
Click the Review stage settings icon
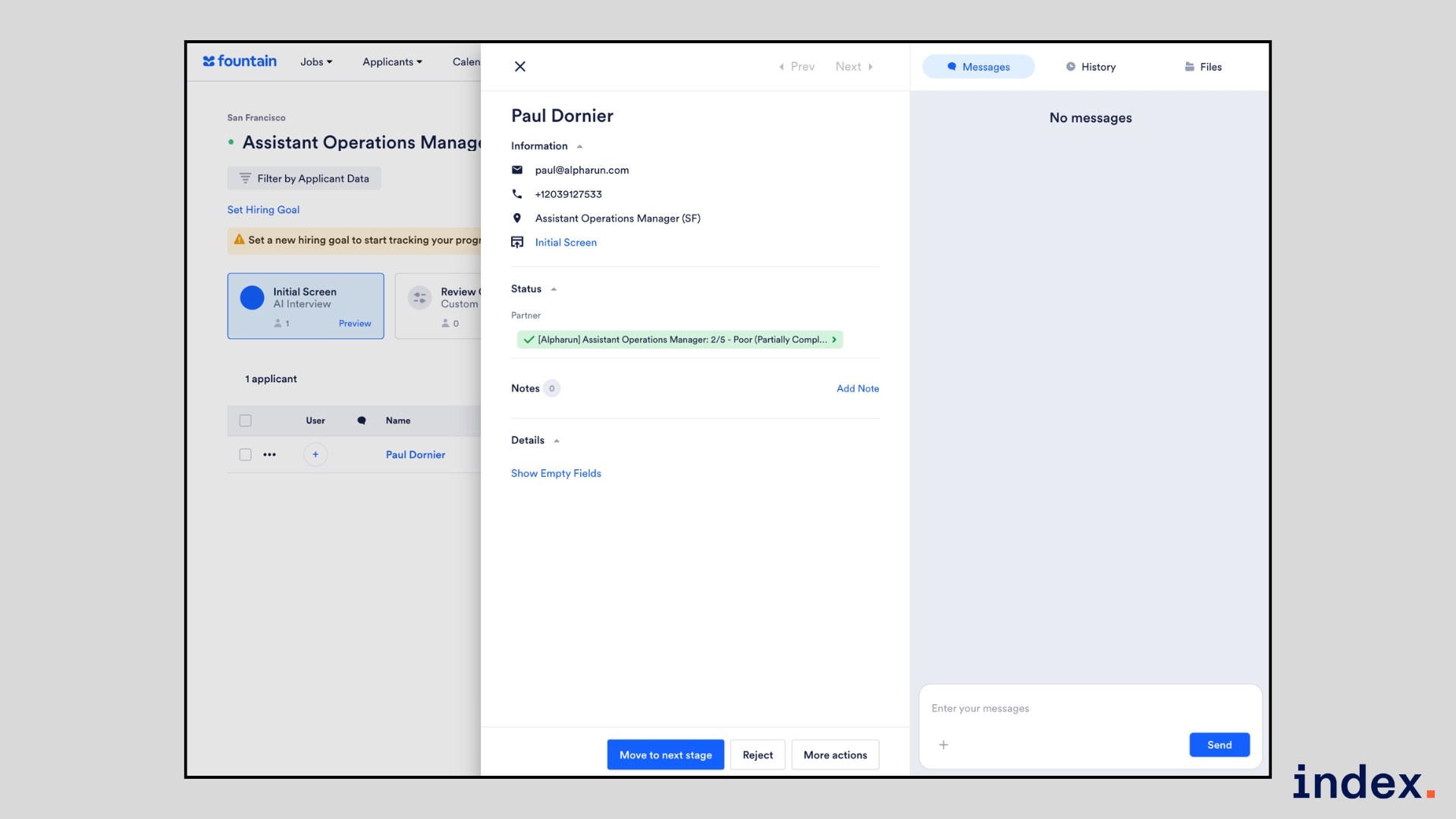(x=419, y=298)
